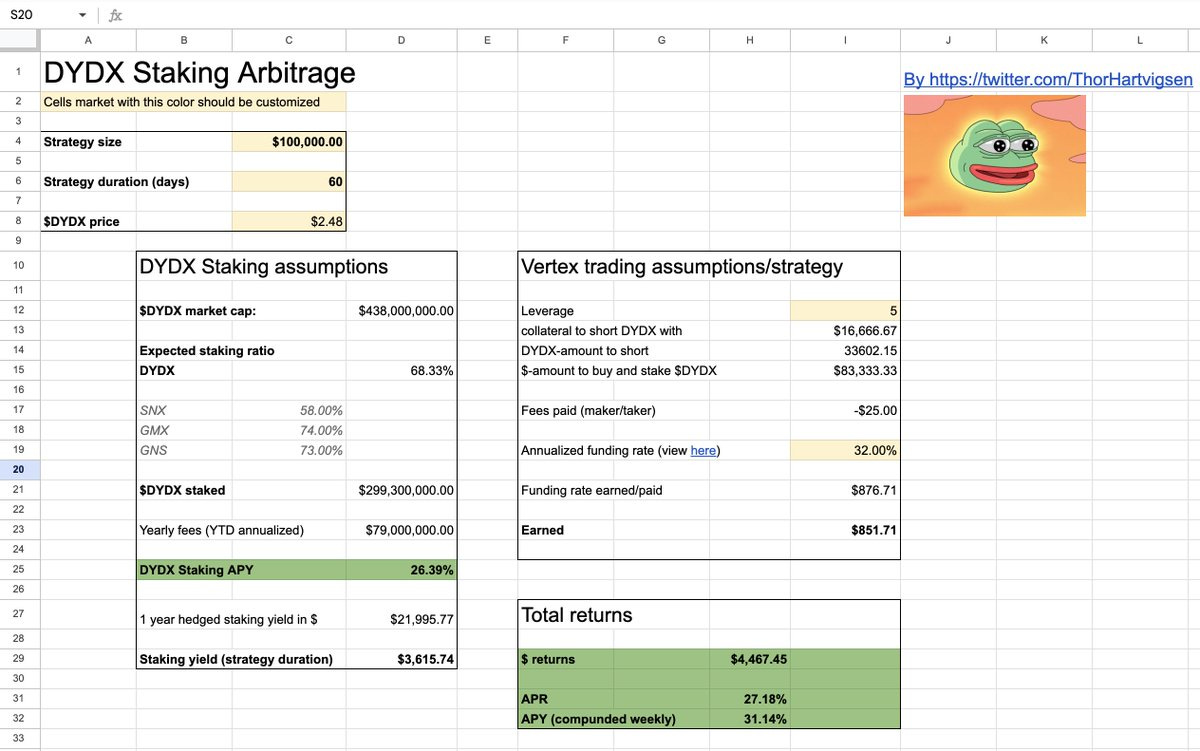Click 'Vertex trading assumptions/strategy' heading

pyautogui.click(x=682, y=267)
